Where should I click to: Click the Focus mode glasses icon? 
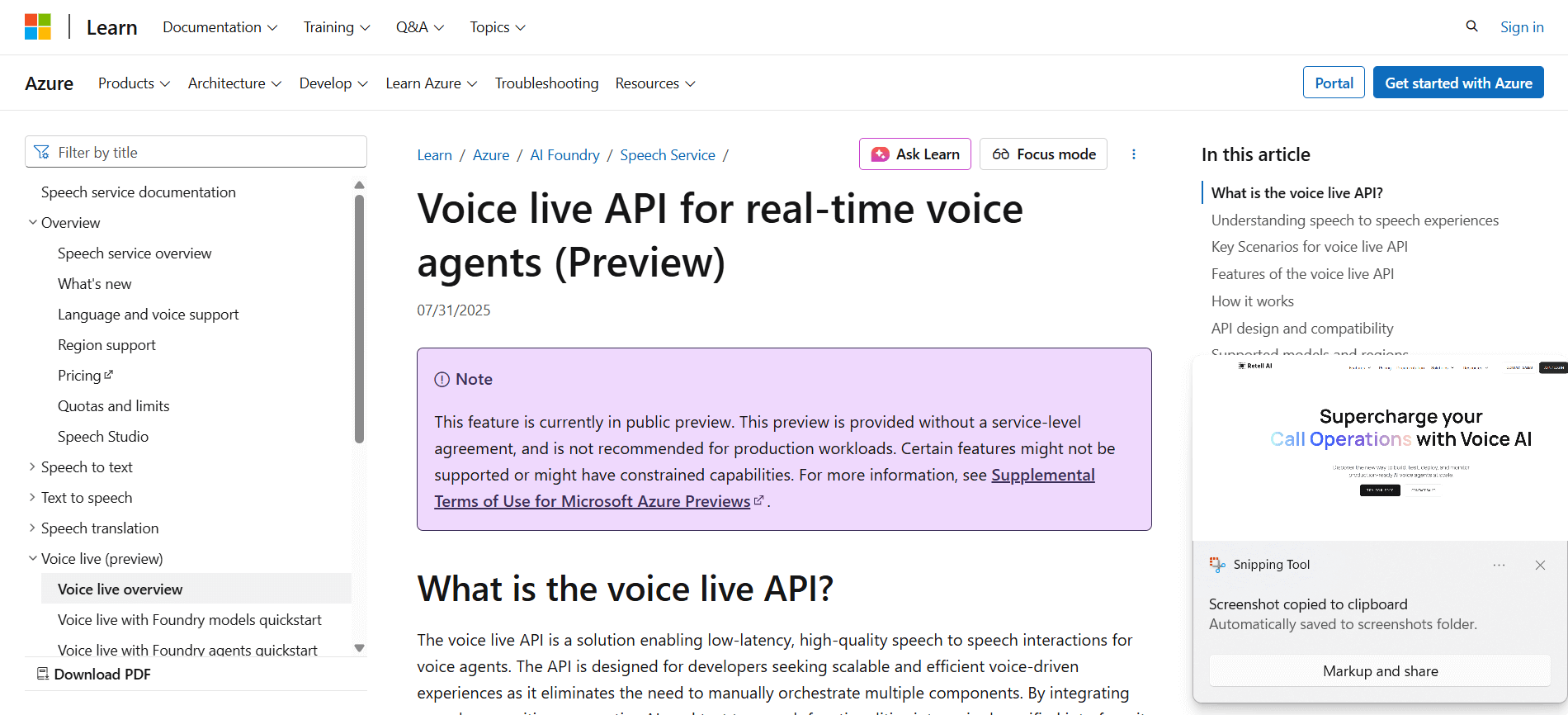(1001, 154)
